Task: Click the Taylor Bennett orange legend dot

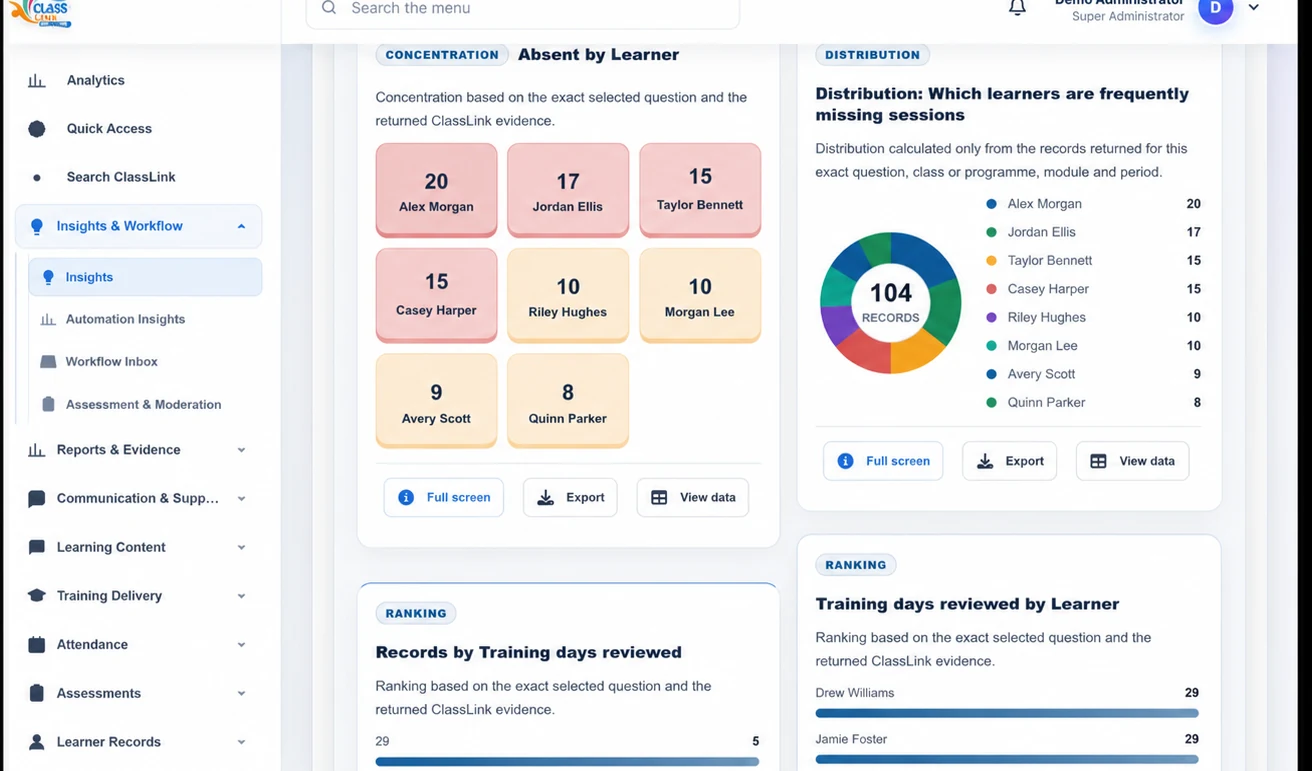Action: (x=991, y=261)
